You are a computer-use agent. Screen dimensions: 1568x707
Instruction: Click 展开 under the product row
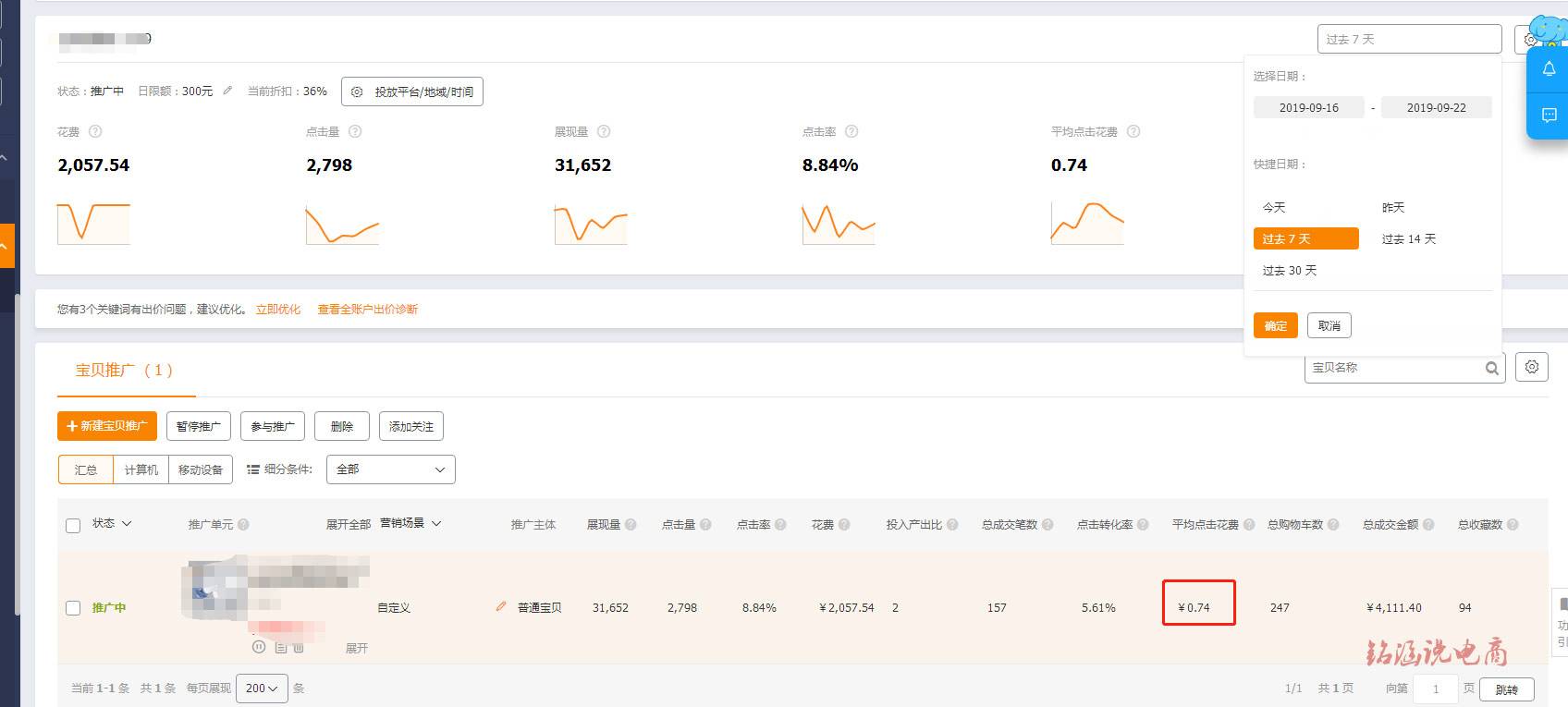click(357, 648)
